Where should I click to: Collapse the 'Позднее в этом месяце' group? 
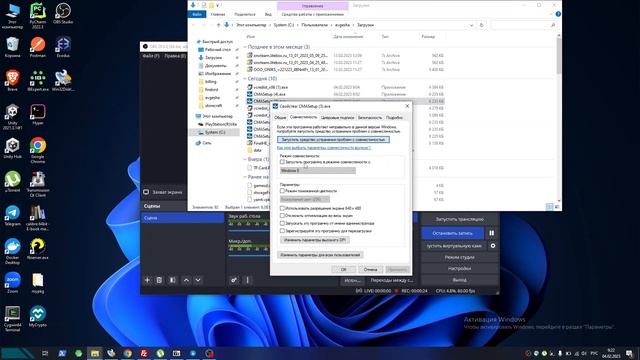[245, 47]
